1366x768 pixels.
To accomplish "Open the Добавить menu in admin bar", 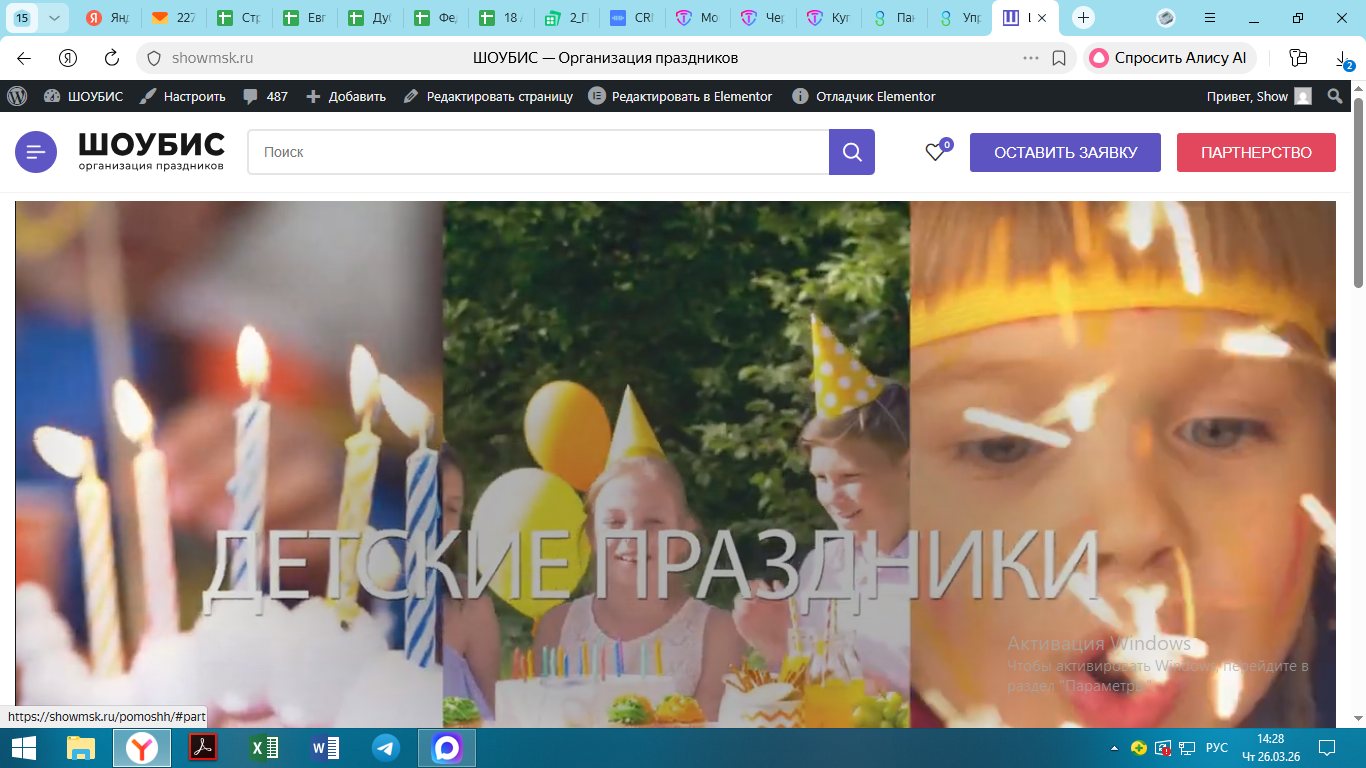I will 346,96.
